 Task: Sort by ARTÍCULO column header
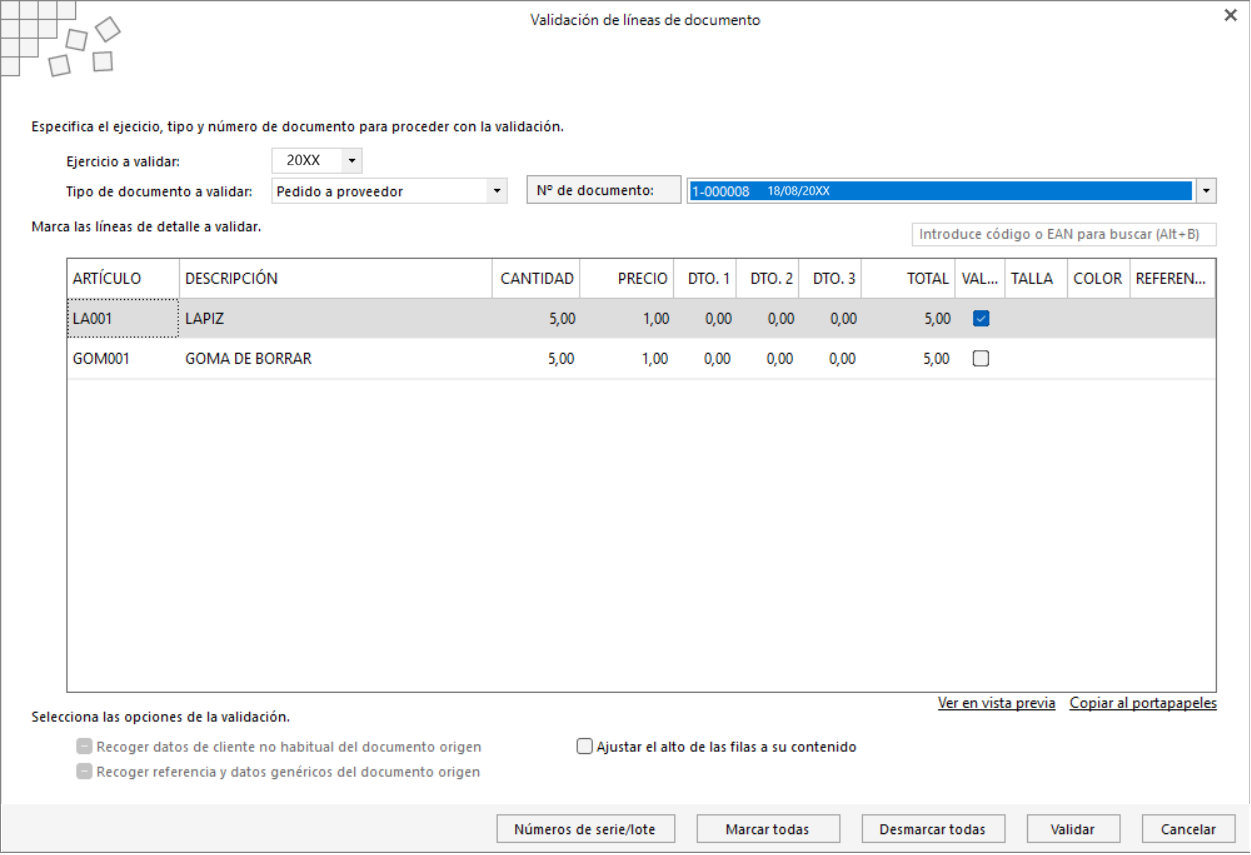click(x=123, y=279)
